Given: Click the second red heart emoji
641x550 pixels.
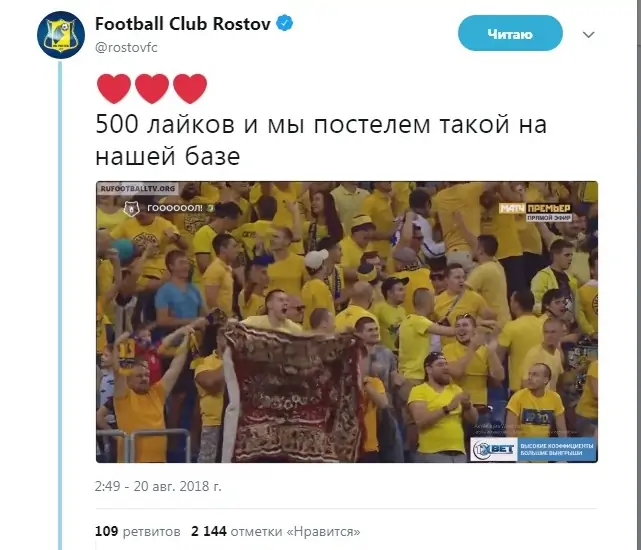Looking at the screenshot, I should point(152,88).
